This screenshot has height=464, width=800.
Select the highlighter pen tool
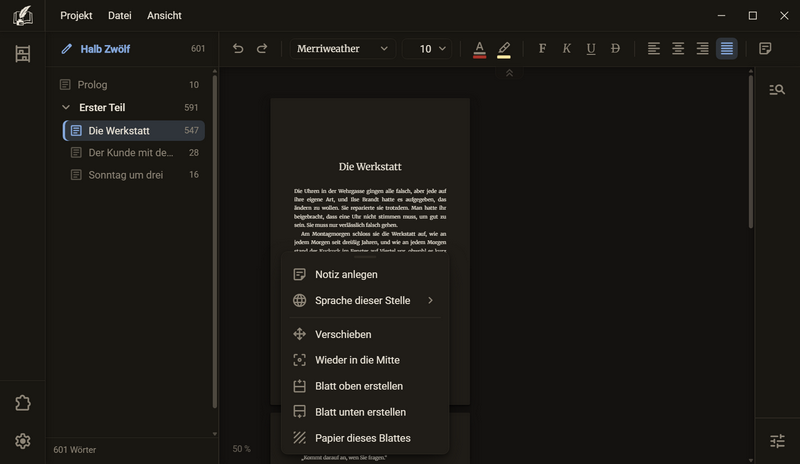[504, 49]
